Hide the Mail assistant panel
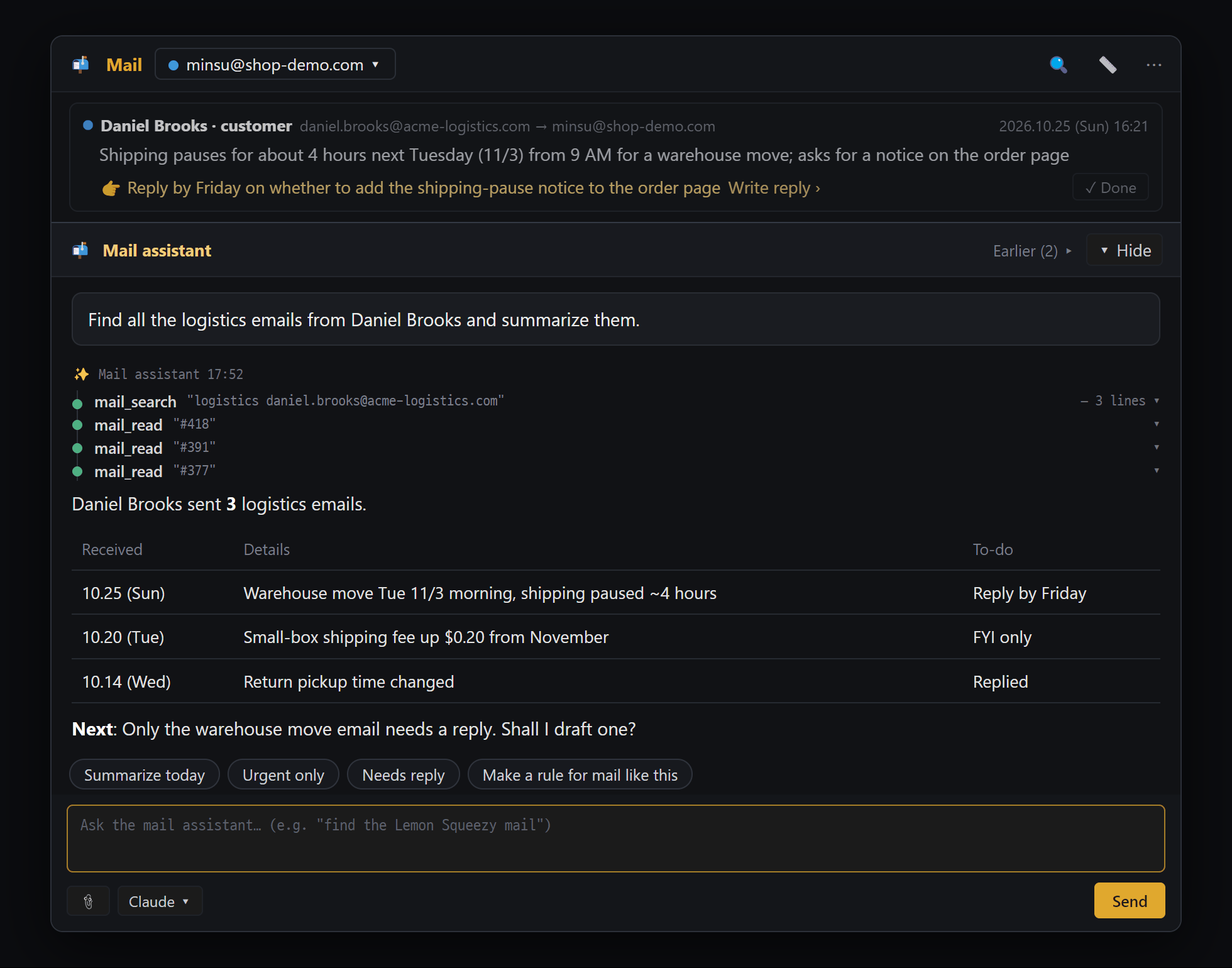 pos(1125,250)
